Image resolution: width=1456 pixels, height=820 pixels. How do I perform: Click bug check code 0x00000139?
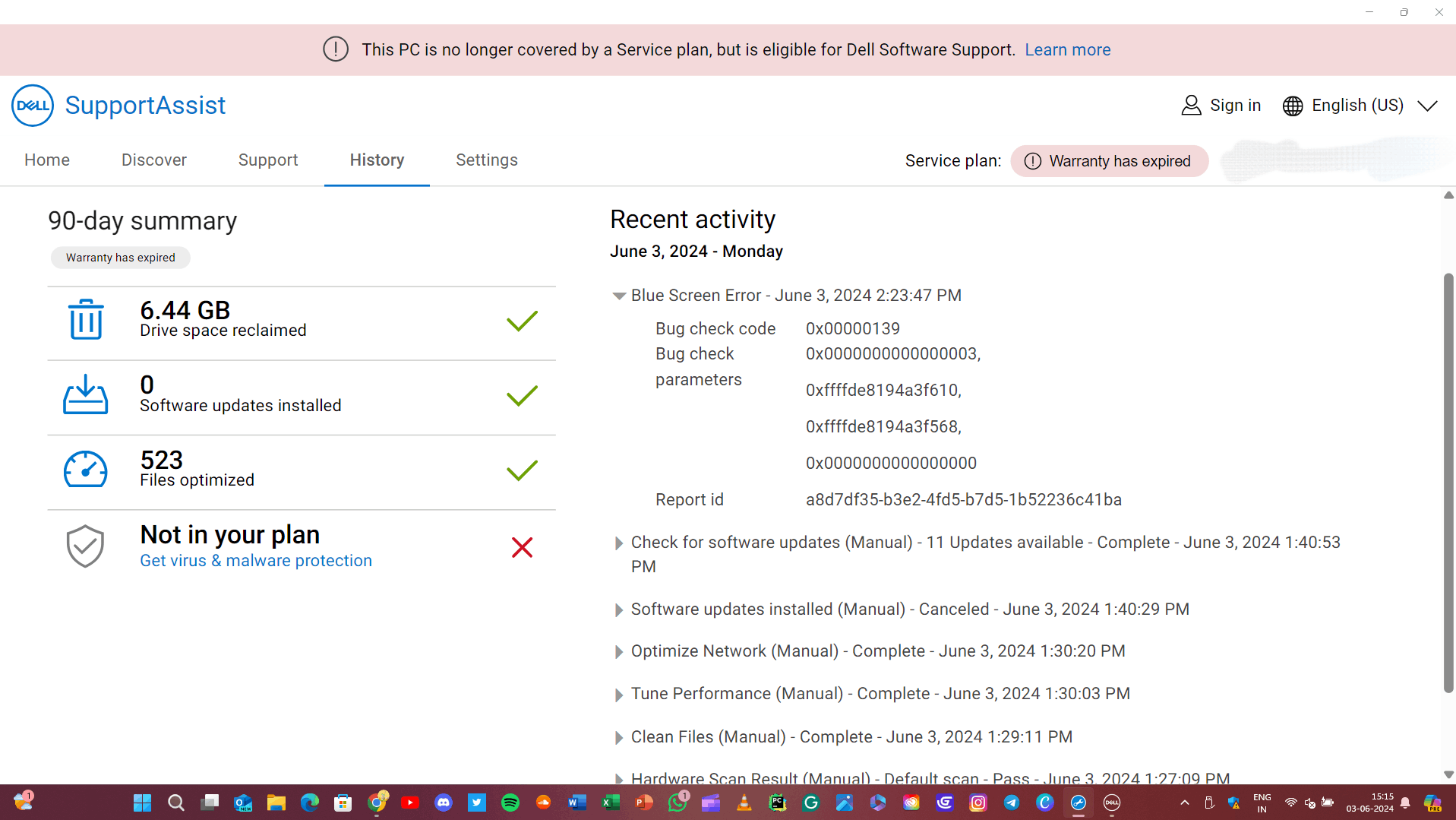[853, 329]
